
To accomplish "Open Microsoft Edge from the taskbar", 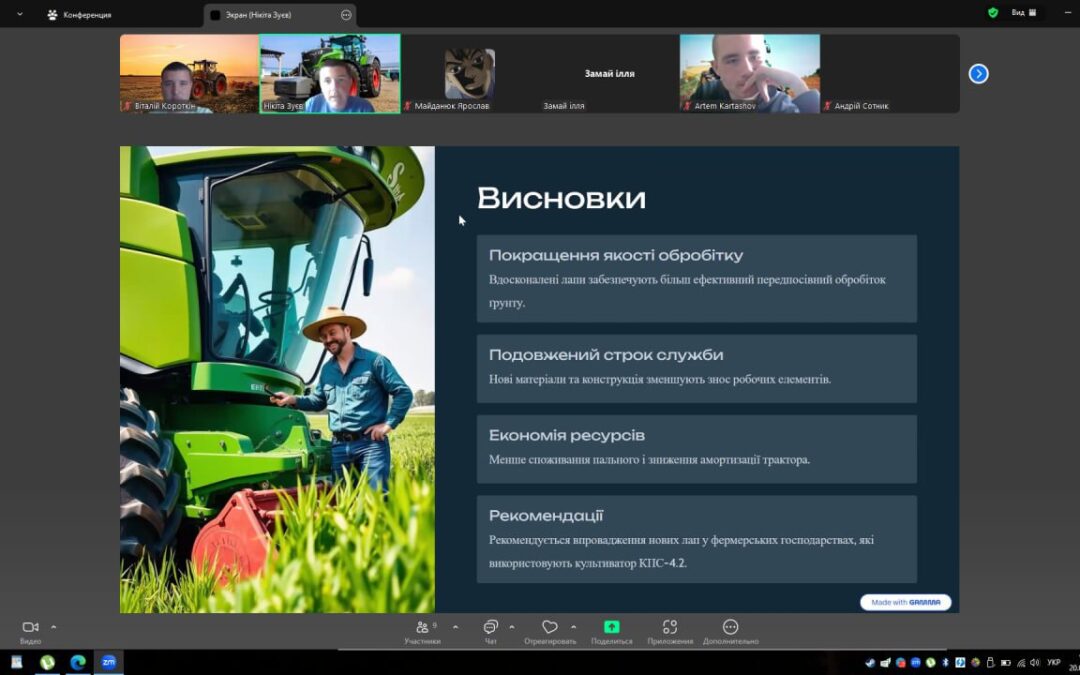I will coord(78,662).
